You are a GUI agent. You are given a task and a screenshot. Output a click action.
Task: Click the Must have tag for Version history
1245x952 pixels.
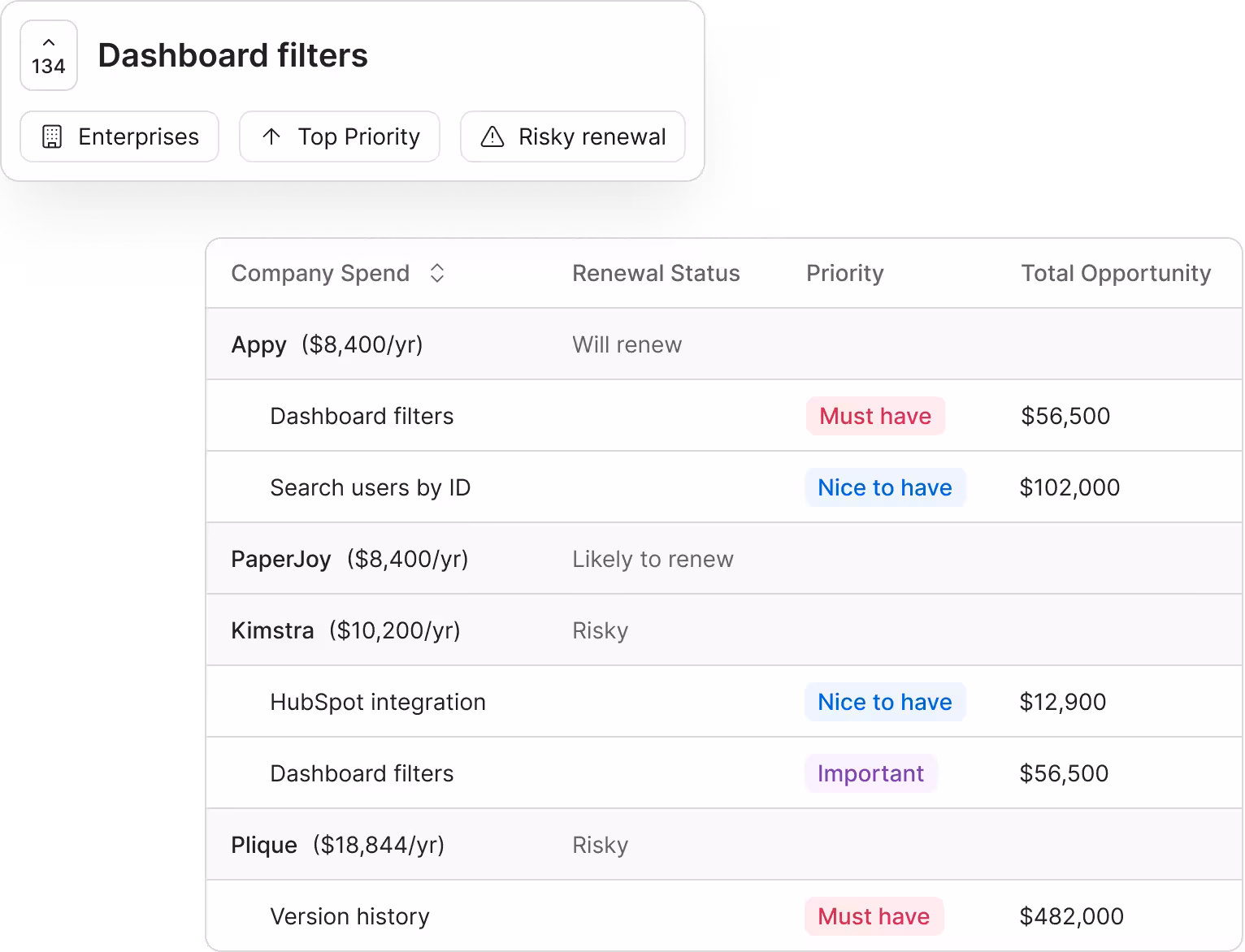[874, 916]
